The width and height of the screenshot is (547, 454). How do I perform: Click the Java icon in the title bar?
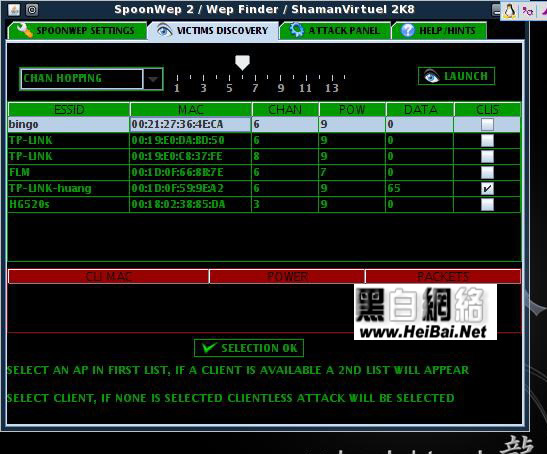[14, 9]
